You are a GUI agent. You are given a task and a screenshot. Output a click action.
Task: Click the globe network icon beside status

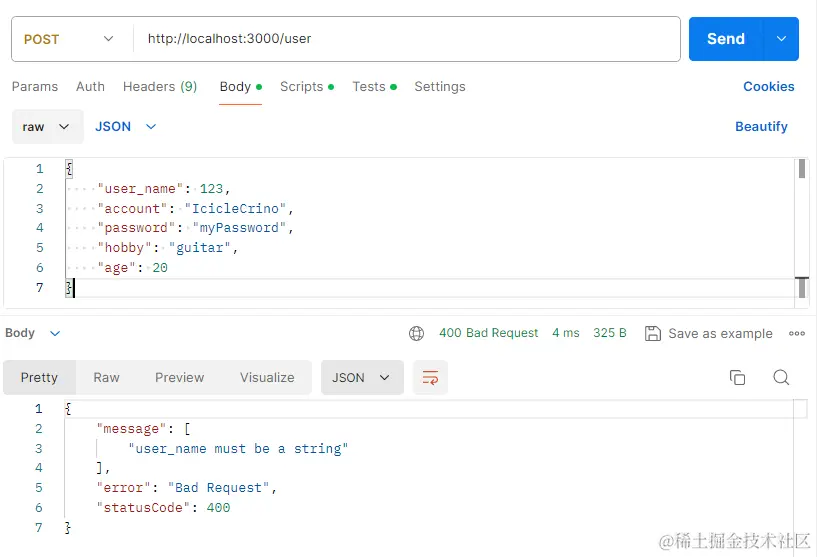416,333
